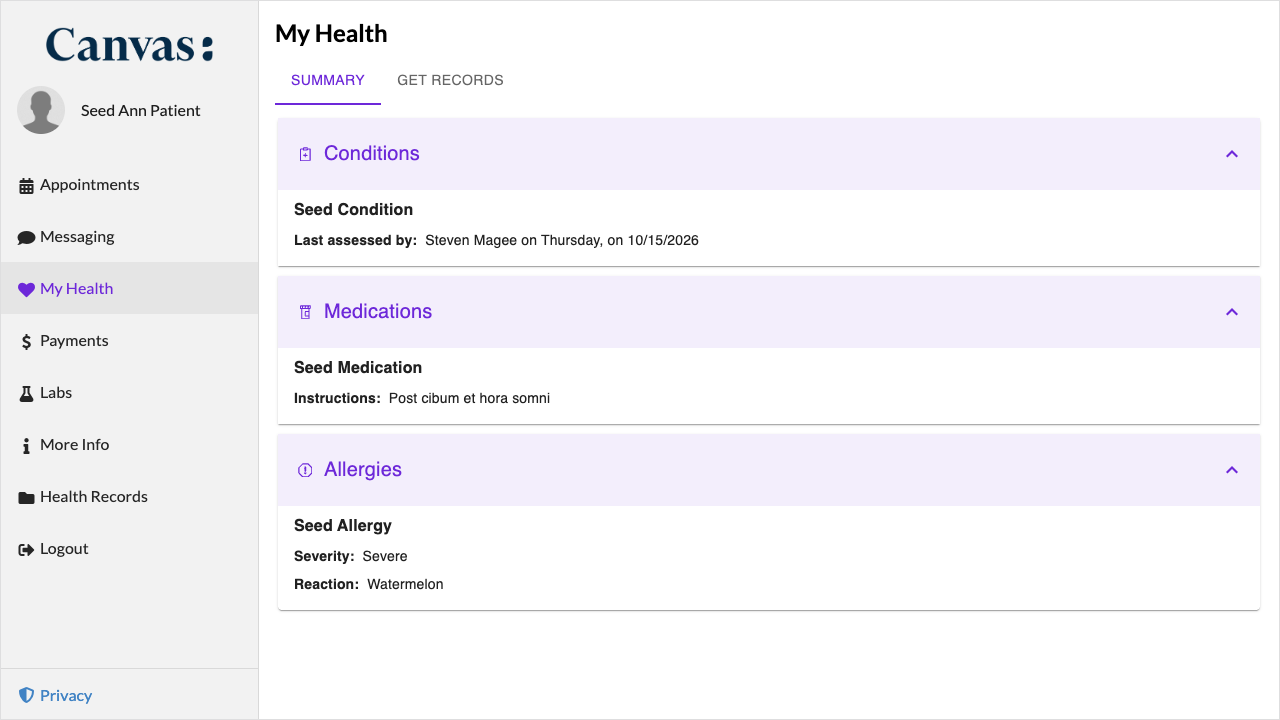This screenshot has height=720, width=1280.
Task: Click the Canvas logo
Action: pyautogui.click(x=130, y=46)
